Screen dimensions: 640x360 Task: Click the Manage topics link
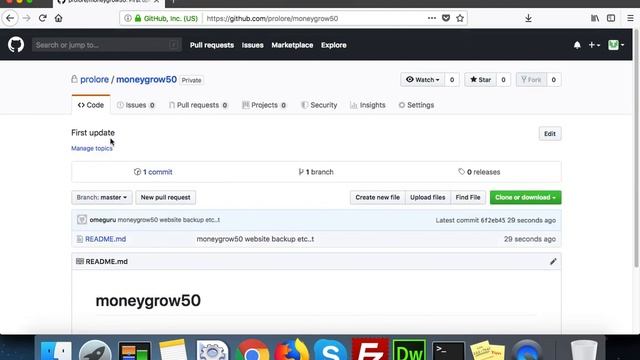point(92,148)
